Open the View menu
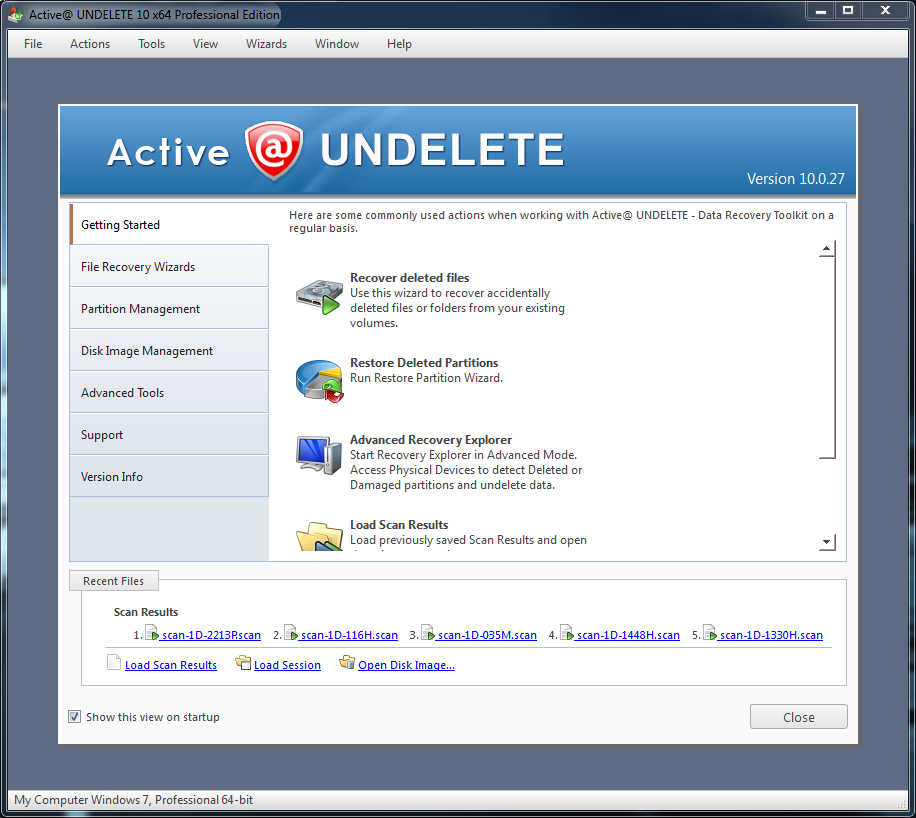Image resolution: width=916 pixels, height=818 pixels. pyautogui.click(x=205, y=44)
